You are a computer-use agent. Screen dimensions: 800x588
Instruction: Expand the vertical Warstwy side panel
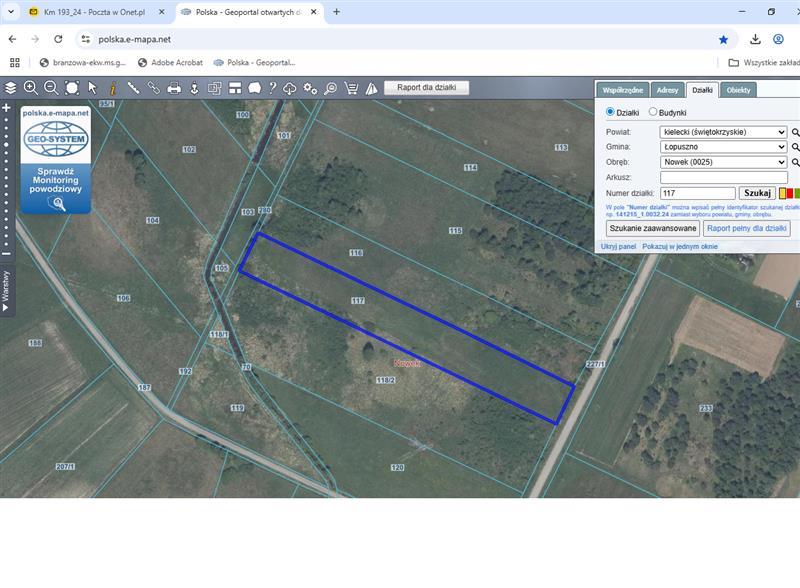pos(6,293)
